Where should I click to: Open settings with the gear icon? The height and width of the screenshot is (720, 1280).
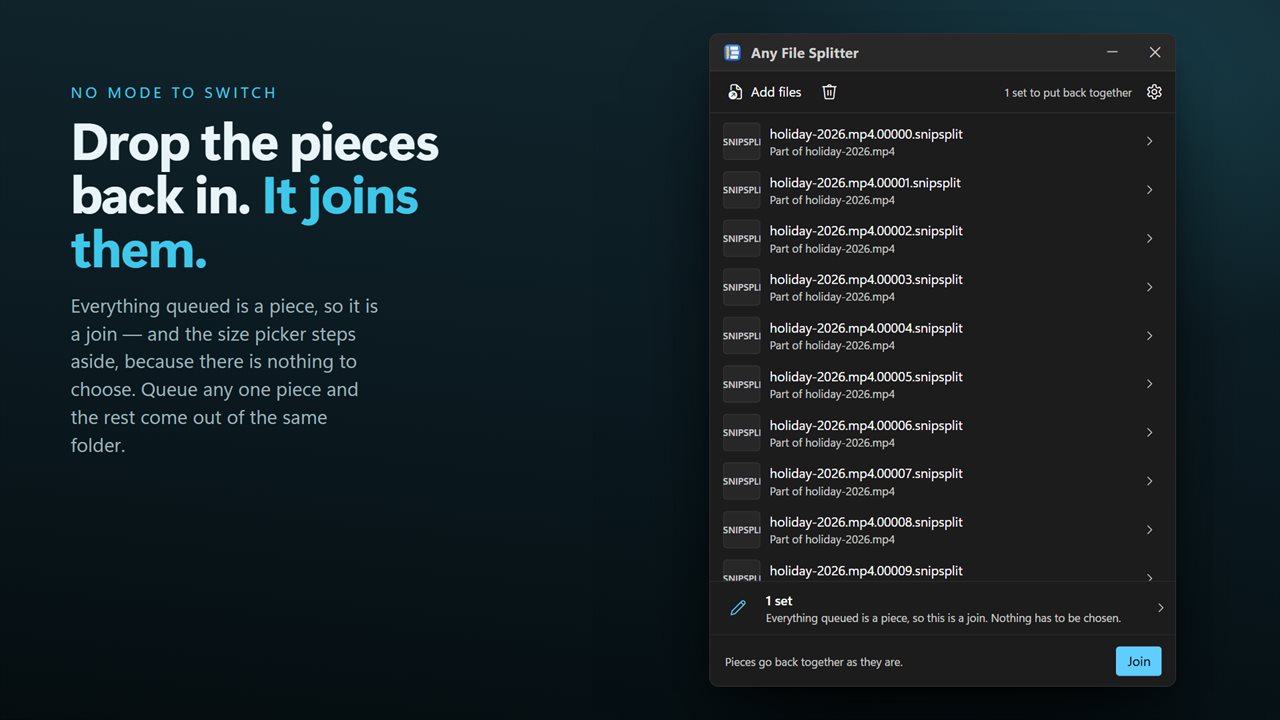1154,92
